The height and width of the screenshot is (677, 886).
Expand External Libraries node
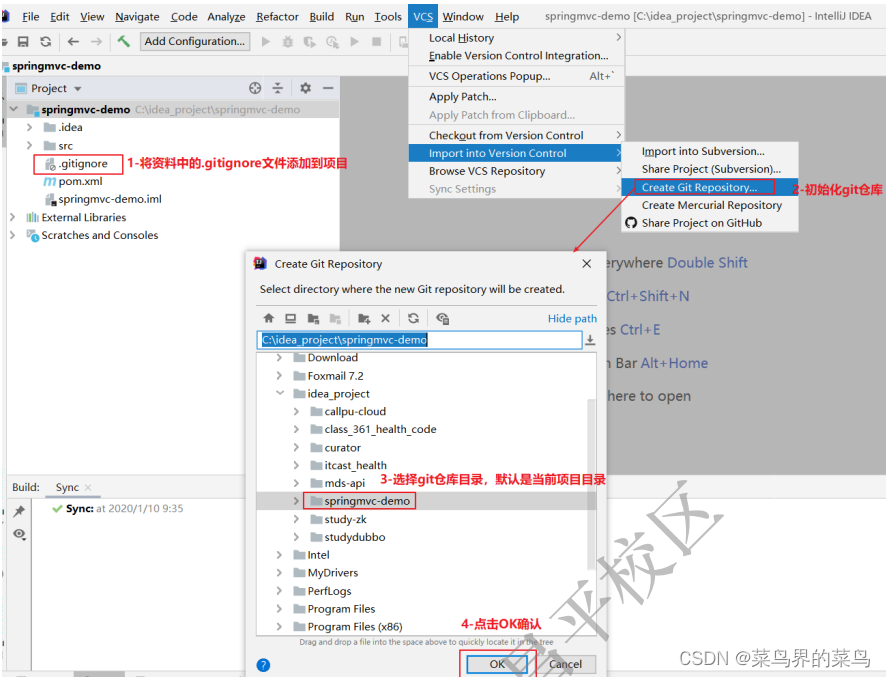12,217
